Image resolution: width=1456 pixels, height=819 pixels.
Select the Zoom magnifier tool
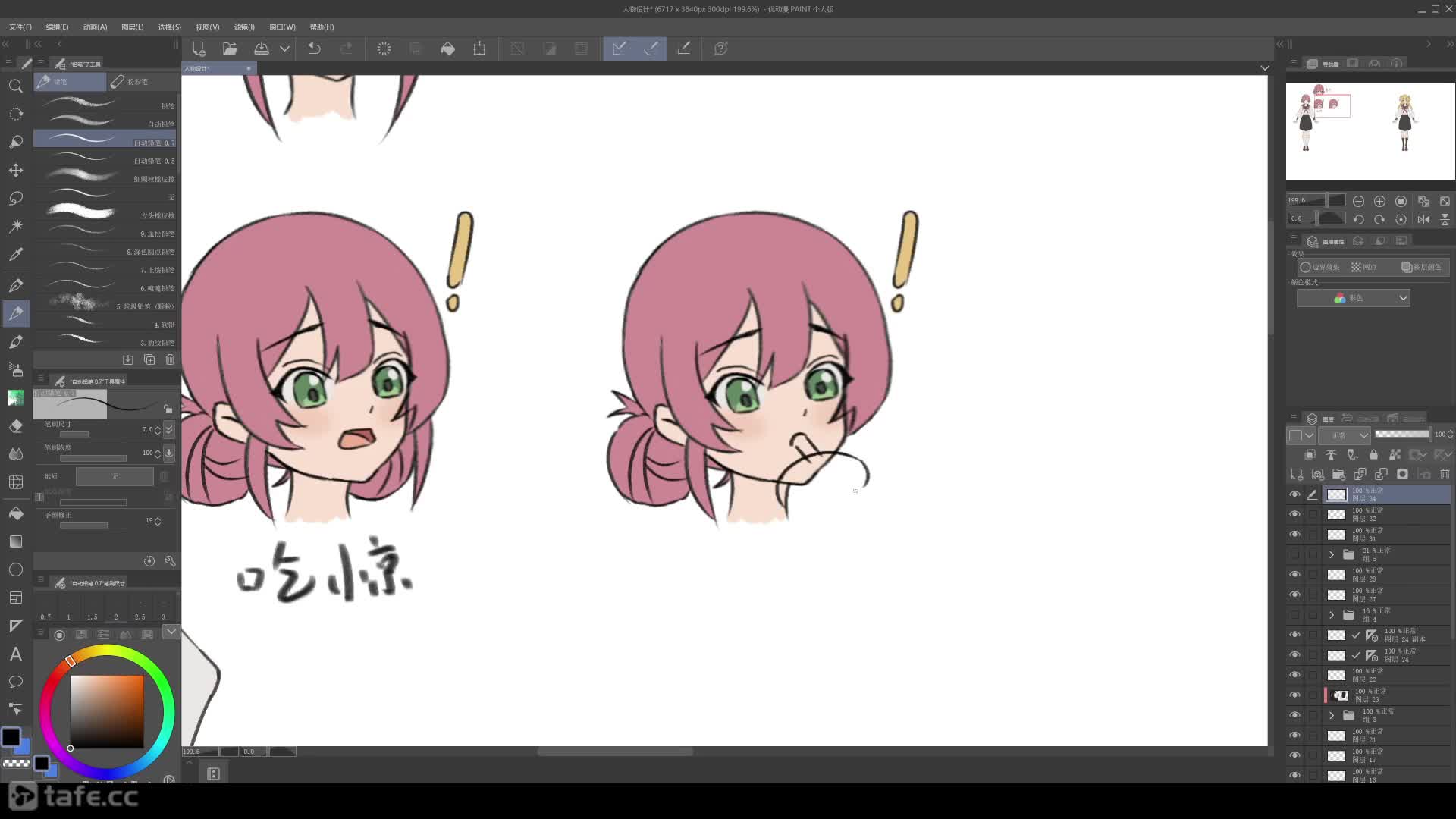pos(15,86)
